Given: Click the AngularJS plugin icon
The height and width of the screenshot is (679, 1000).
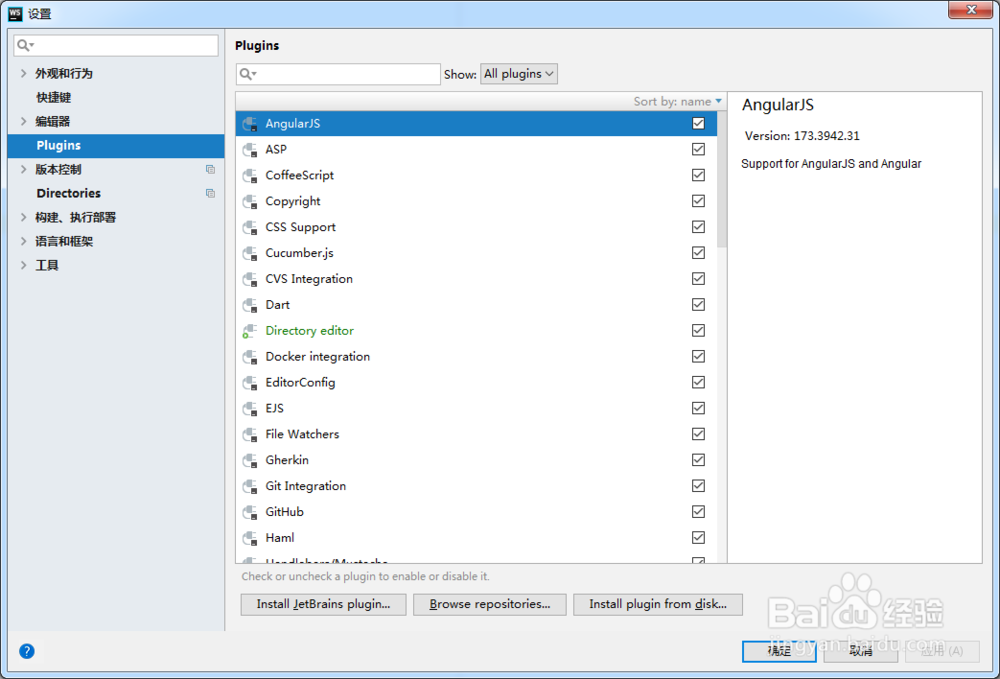Looking at the screenshot, I should click(250, 124).
